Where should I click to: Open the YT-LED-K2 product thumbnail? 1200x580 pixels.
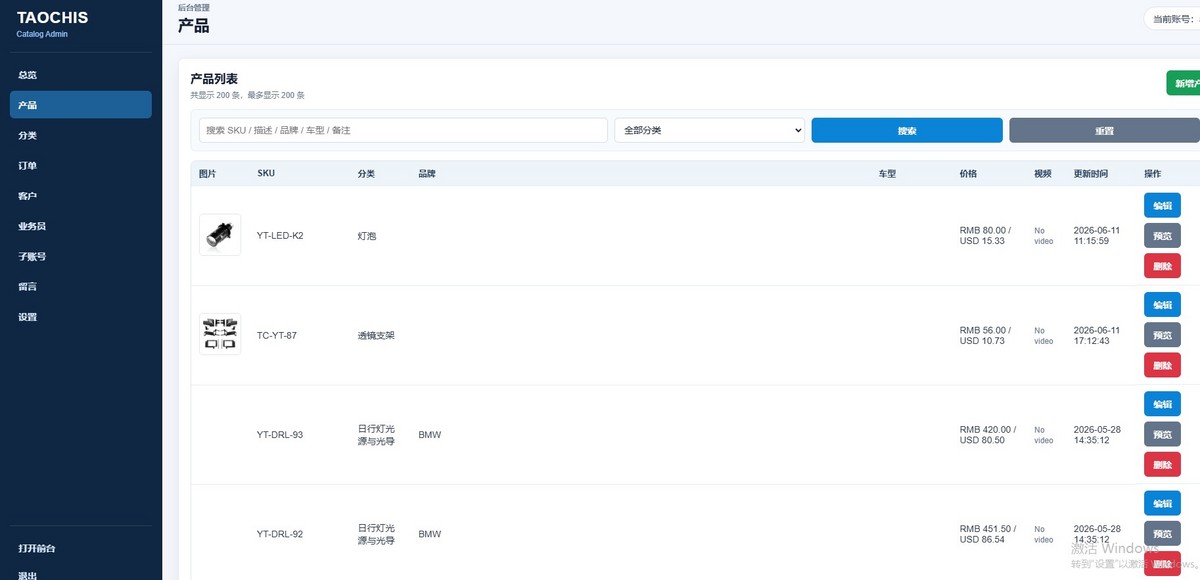tap(220, 235)
